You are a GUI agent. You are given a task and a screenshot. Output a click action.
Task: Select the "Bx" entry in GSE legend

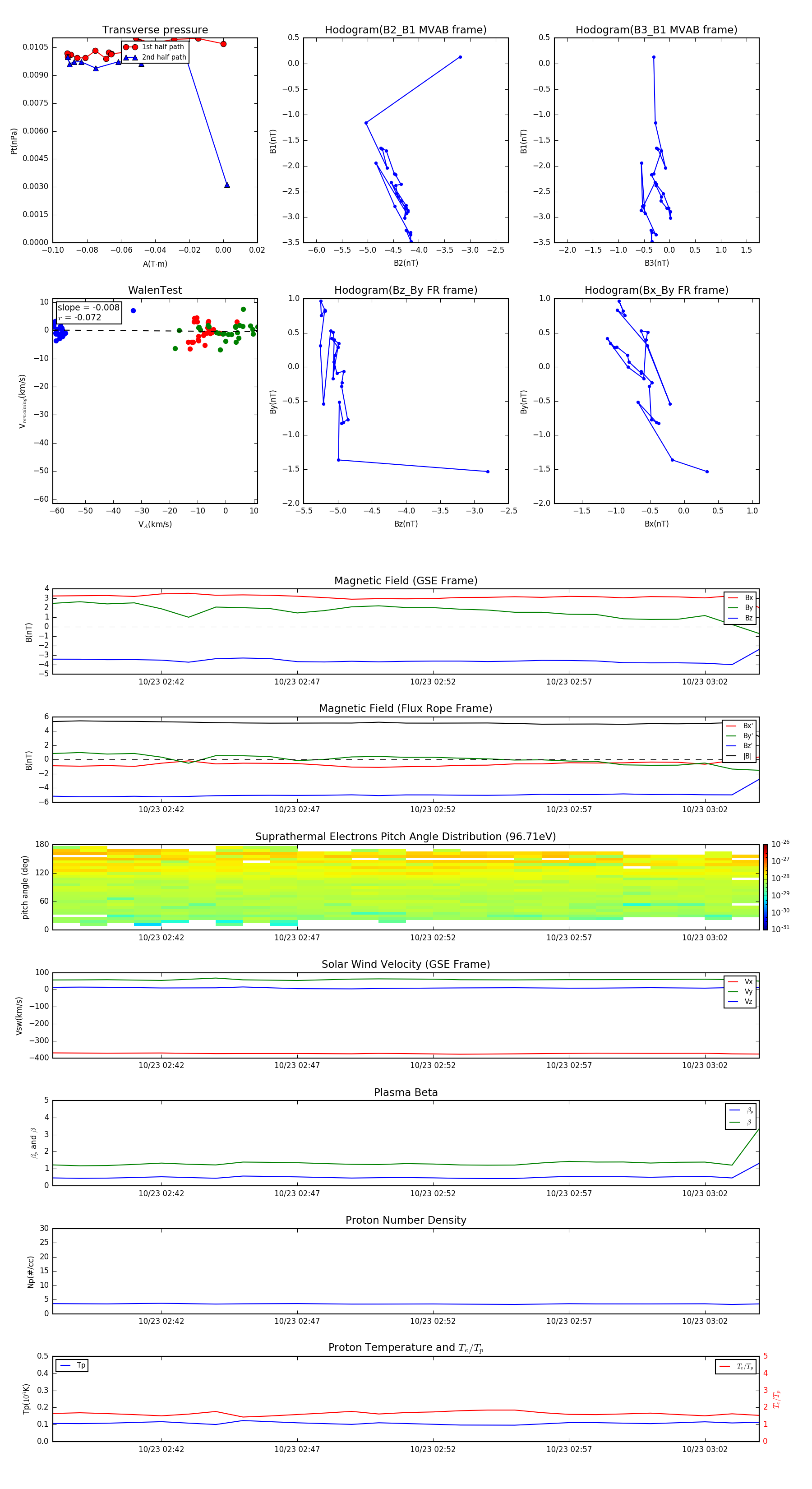pos(740,598)
